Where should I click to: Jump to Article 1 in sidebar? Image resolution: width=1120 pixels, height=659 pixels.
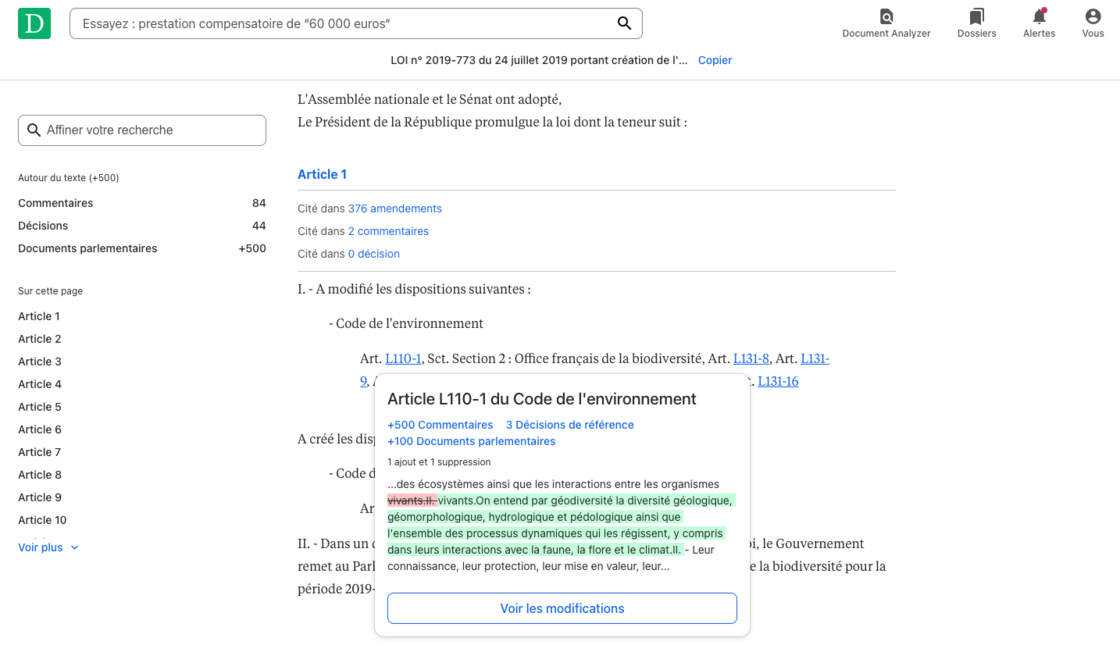pyautogui.click(x=39, y=316)
